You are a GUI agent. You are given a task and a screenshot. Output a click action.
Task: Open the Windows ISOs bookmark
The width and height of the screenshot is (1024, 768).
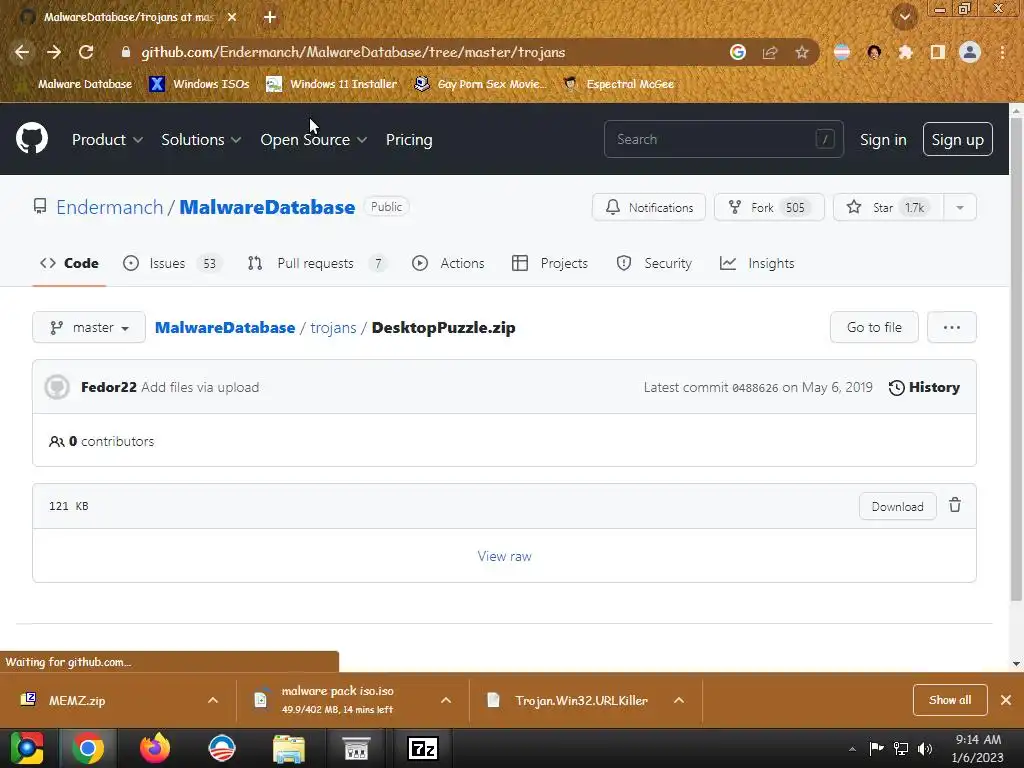tap(199, 84)
